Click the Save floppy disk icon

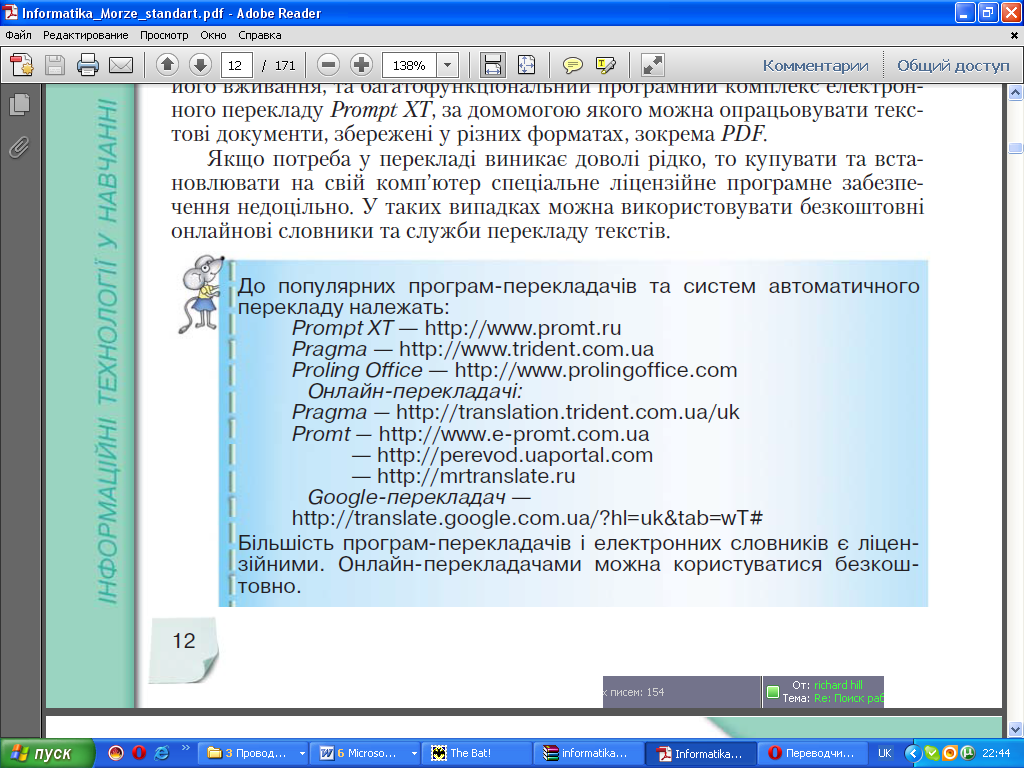pyautogui.click(x=55, y=65)
